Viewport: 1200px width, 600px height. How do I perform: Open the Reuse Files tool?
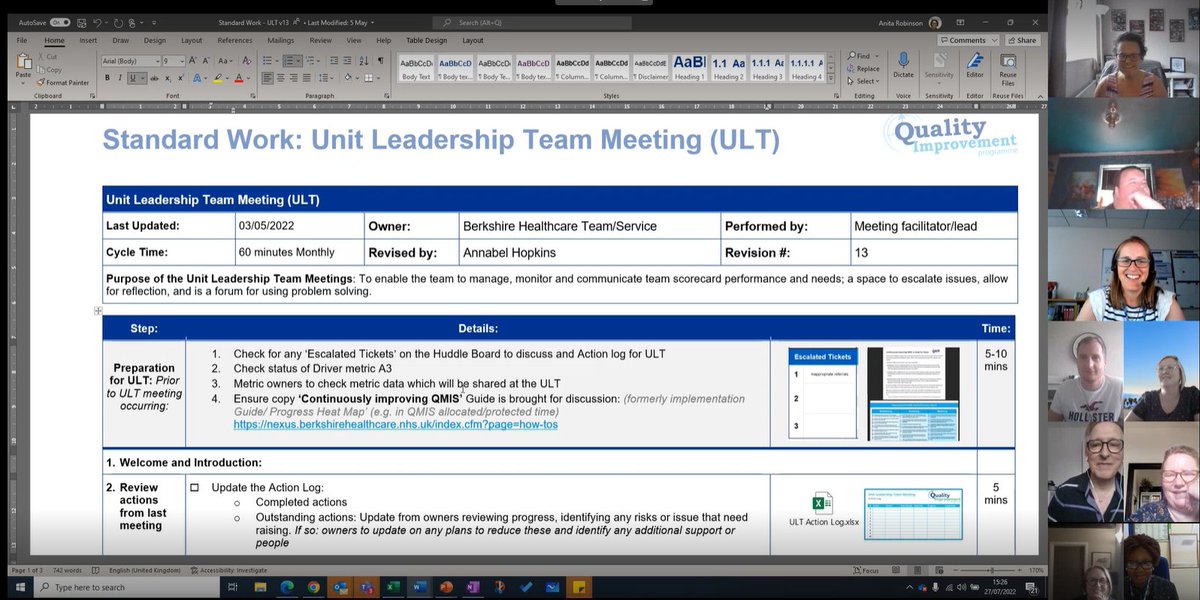(x=1008, y=67)
